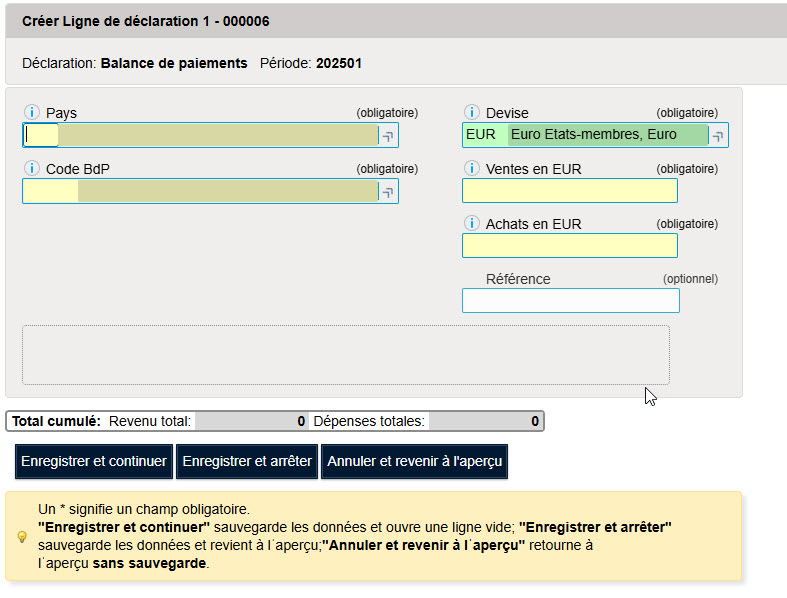Screen dimensions: 787x598
Task: Focus the Pays country code field
Action: (x=41, y=136)
